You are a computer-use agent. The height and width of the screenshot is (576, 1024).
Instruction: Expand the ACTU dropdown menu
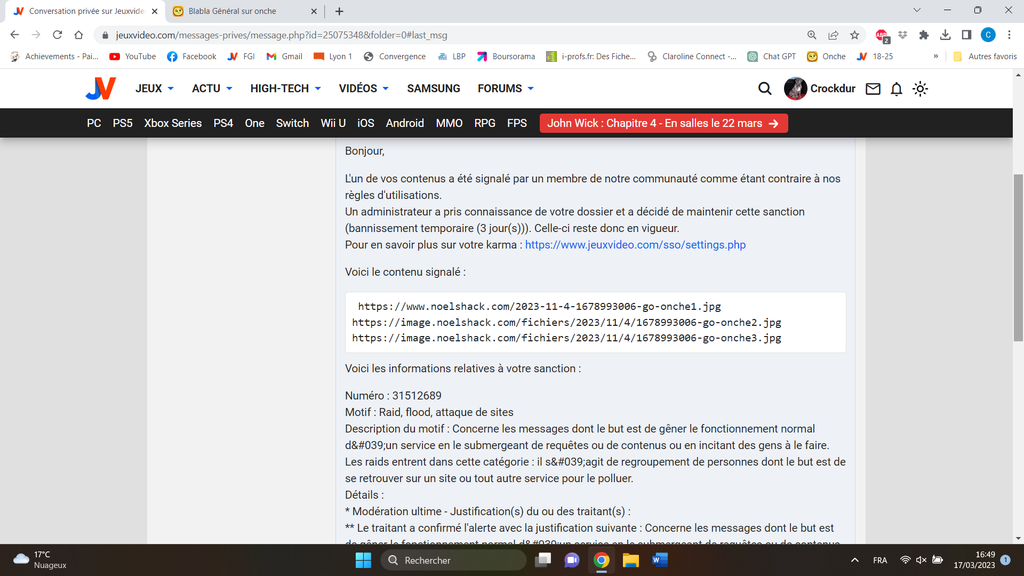pos(211,89)
